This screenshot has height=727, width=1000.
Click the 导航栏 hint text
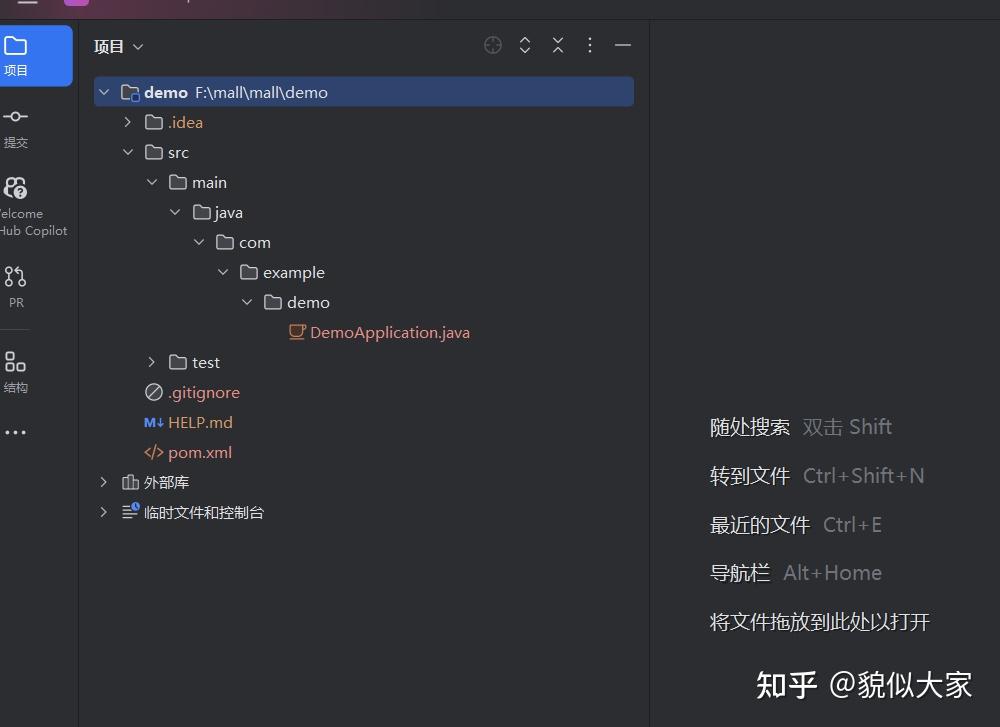coord(740,573)
